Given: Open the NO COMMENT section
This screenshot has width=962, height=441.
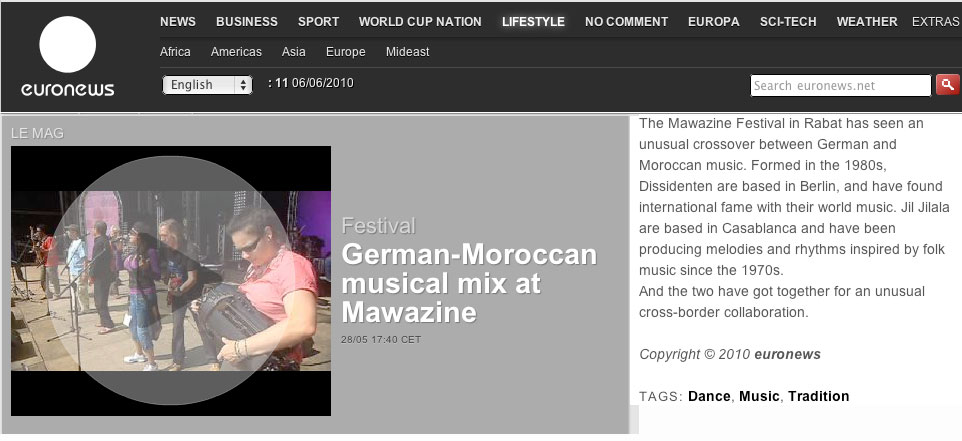Looking at the screenshot, I should pos(626,21).
